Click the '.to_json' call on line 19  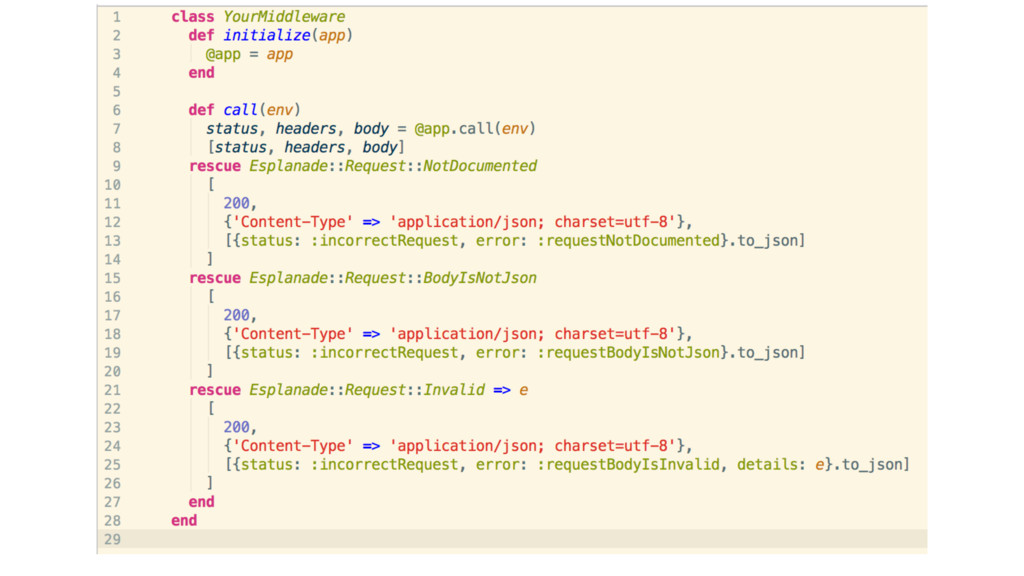point(763,353)
